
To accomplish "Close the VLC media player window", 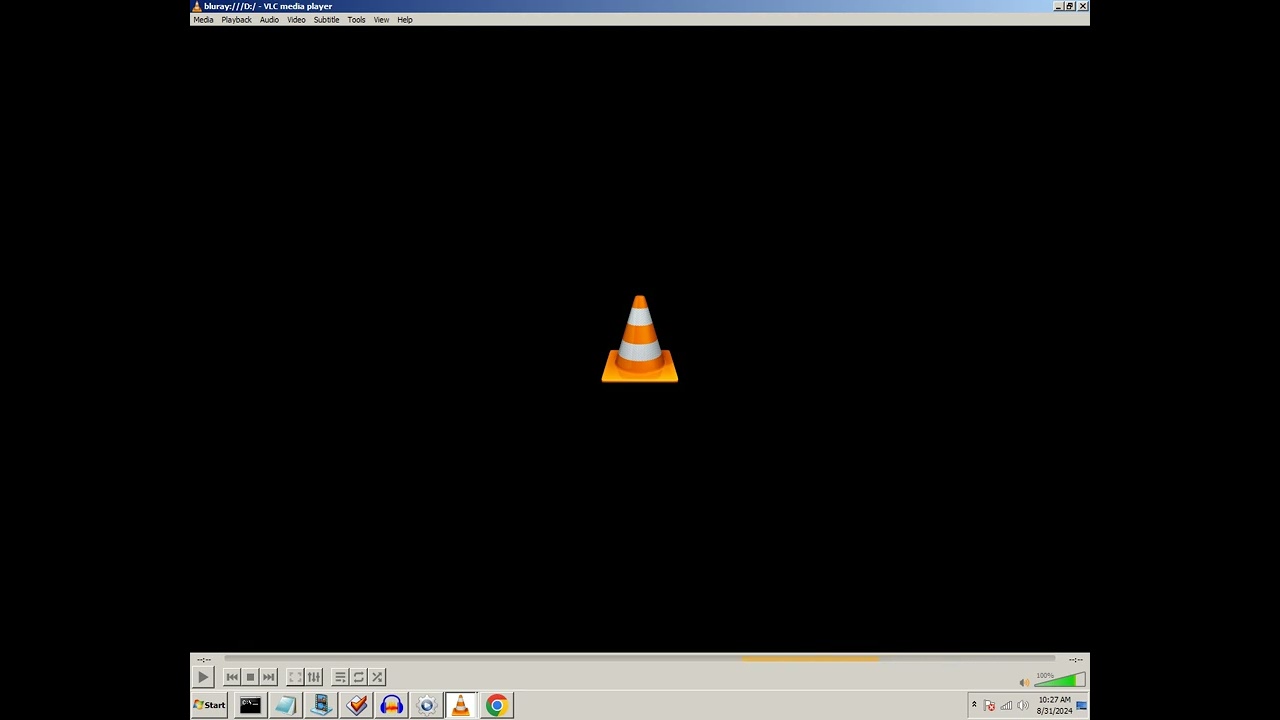I will coord(1082,6).
